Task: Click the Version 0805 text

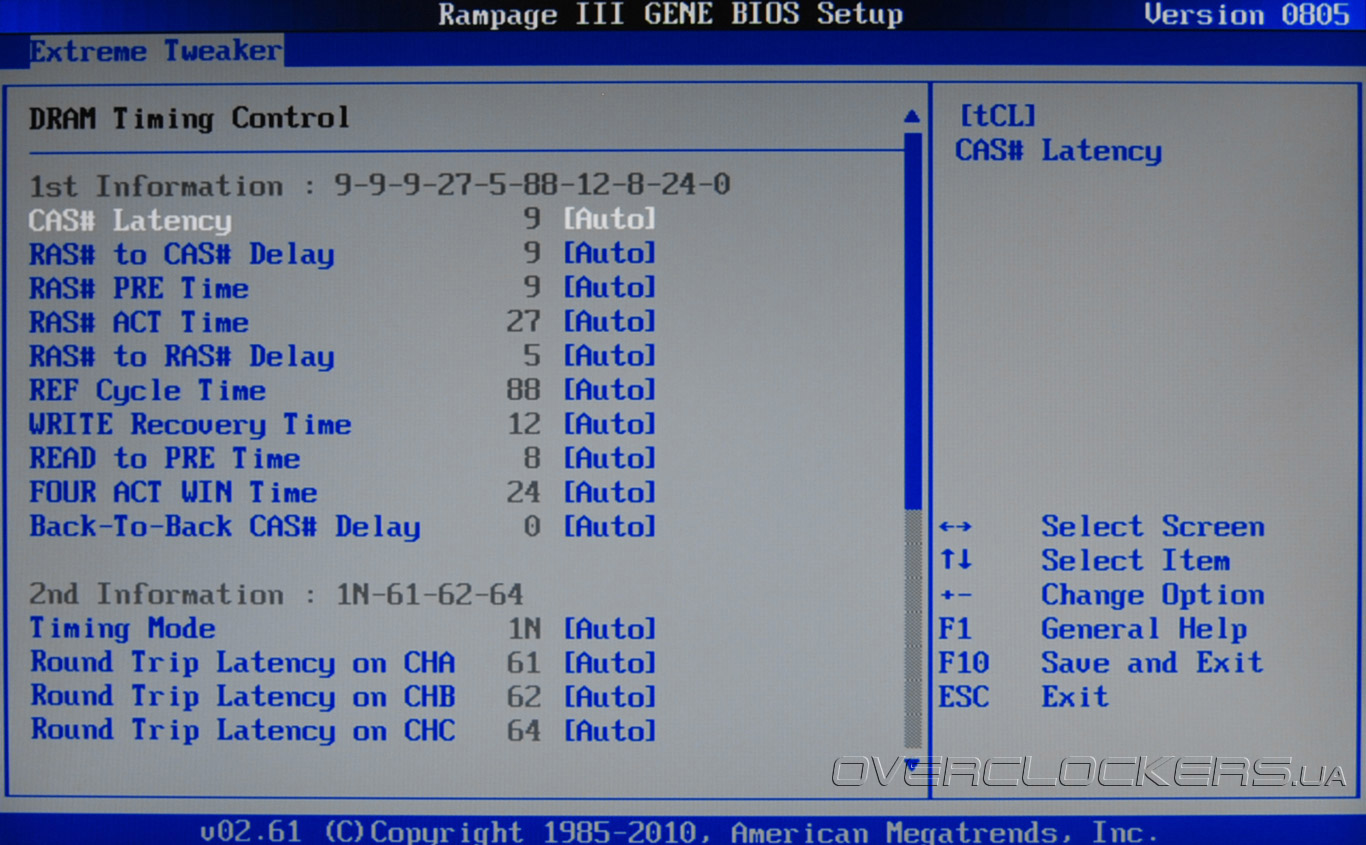Action: coord(1247,14)
